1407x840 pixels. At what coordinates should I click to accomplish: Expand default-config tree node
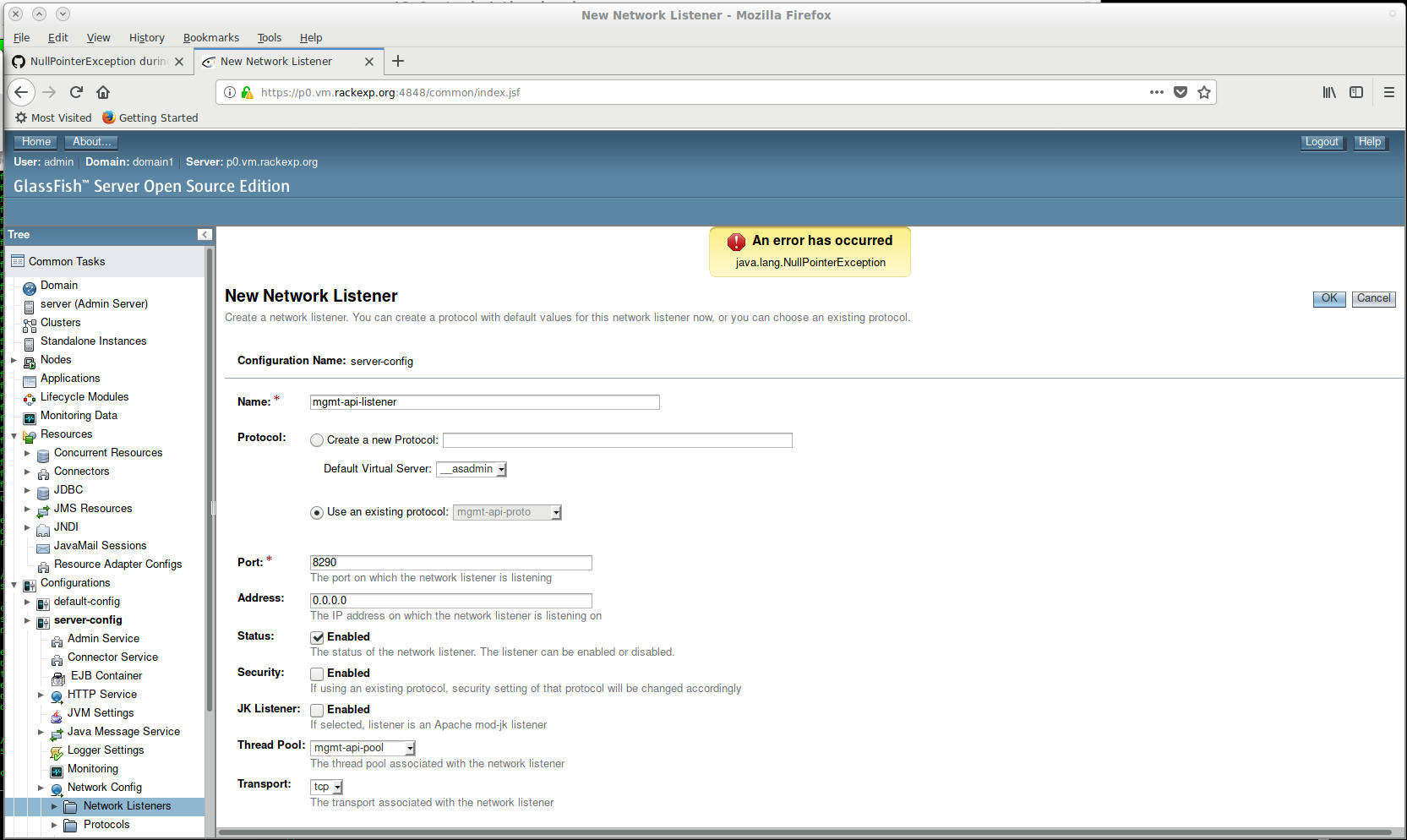[27, 602]
